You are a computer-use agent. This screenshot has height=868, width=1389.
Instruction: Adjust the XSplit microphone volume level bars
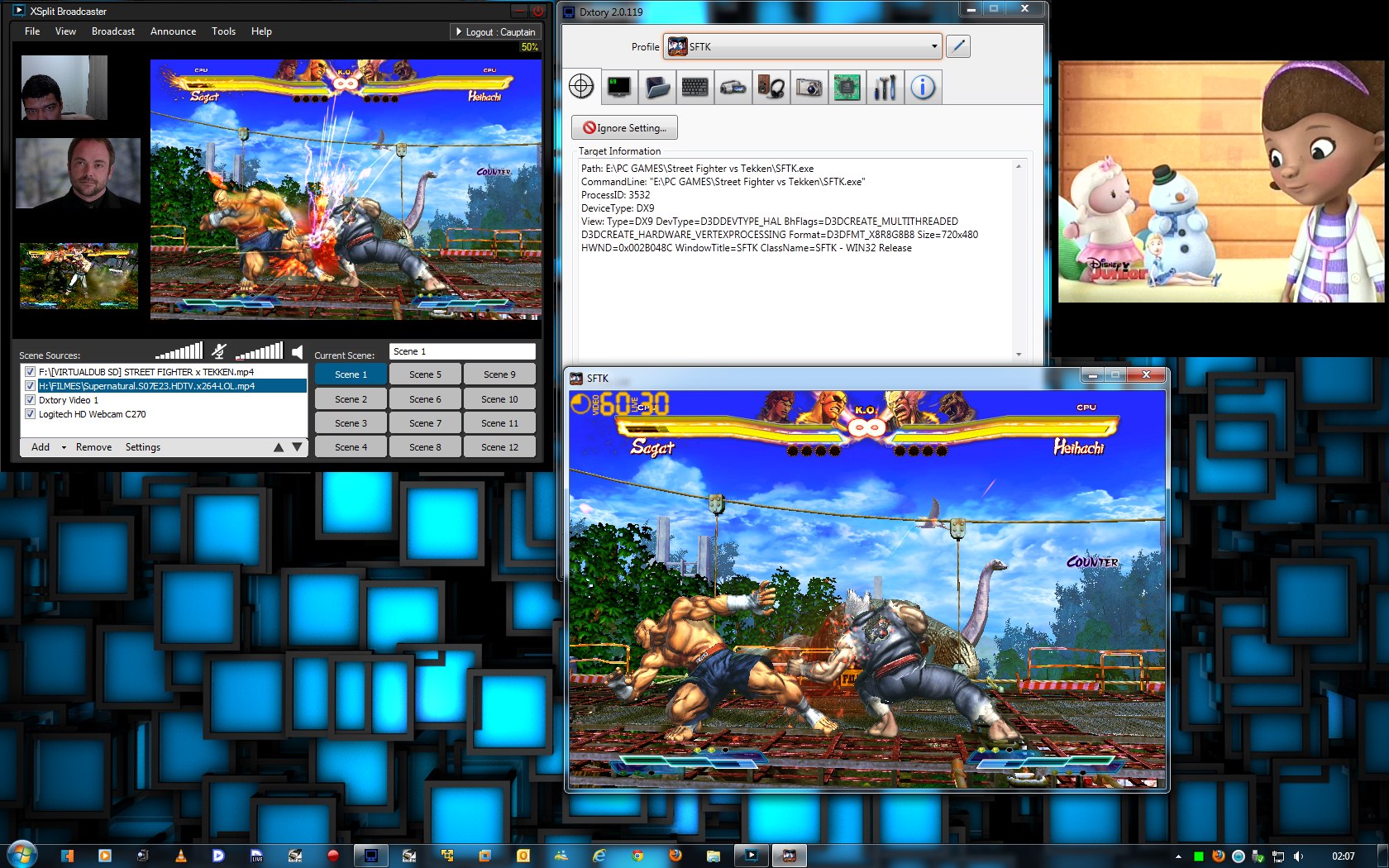(179, 351)
